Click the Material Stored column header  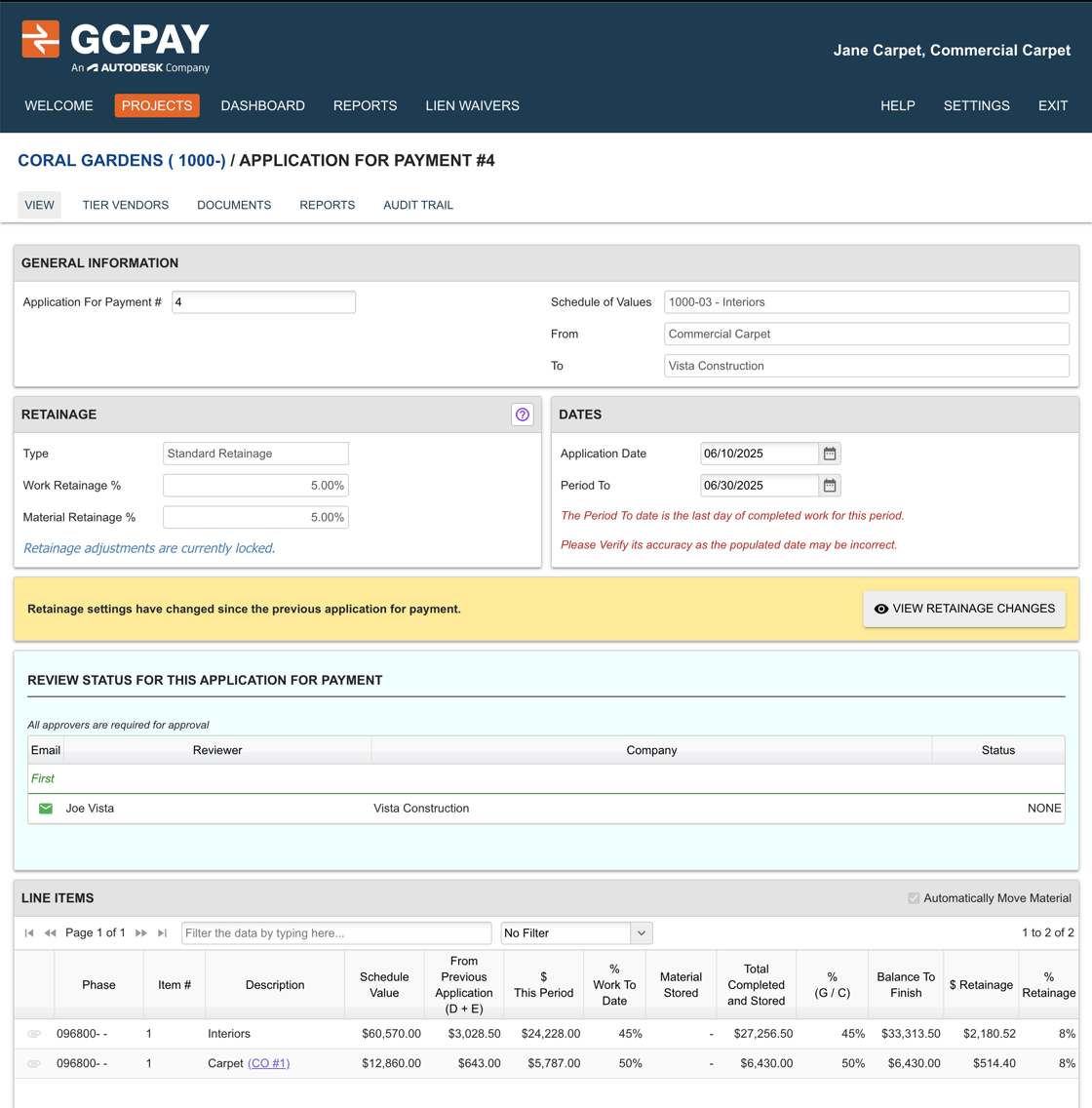point(681,985)
